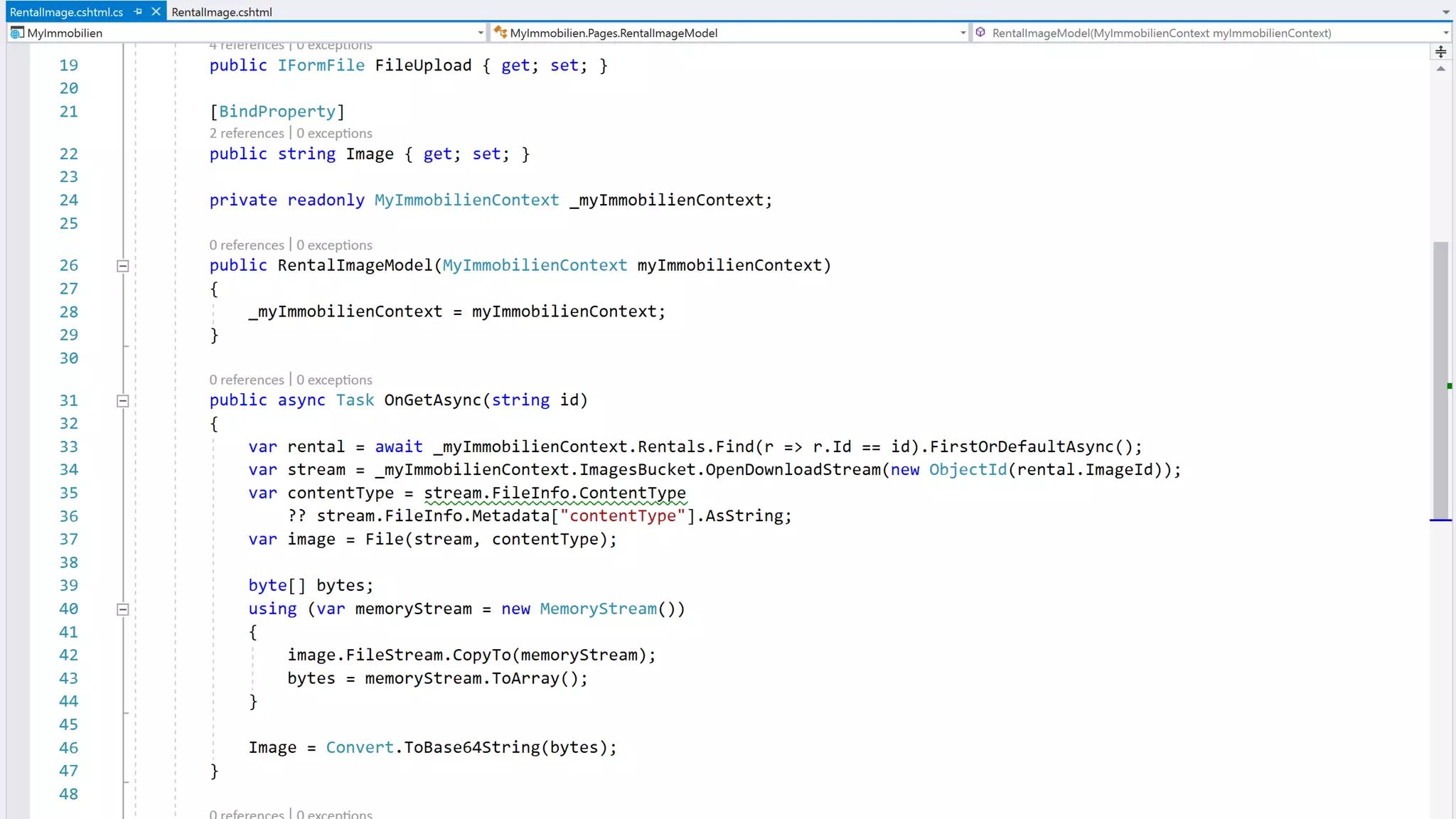The image size is (1456, 819).
Task: Open '0 references' link above OnGetAsync
Action: 246,380
